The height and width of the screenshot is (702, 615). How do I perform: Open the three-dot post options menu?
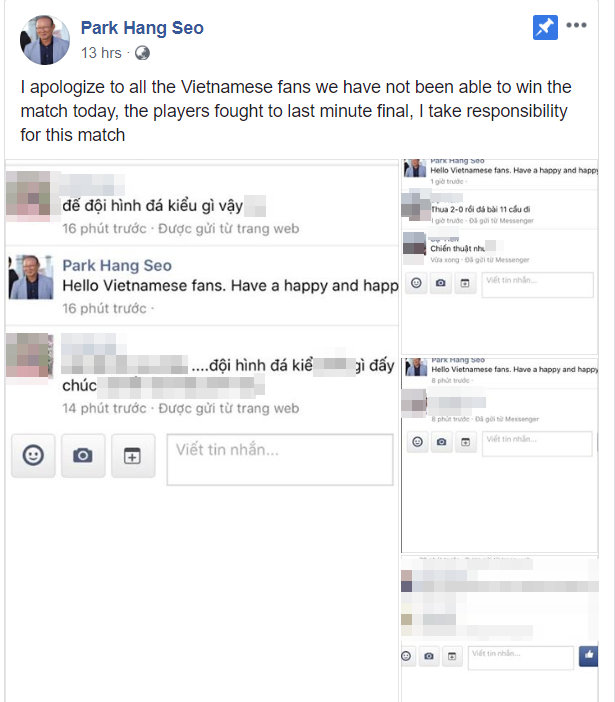coord(576,25)
